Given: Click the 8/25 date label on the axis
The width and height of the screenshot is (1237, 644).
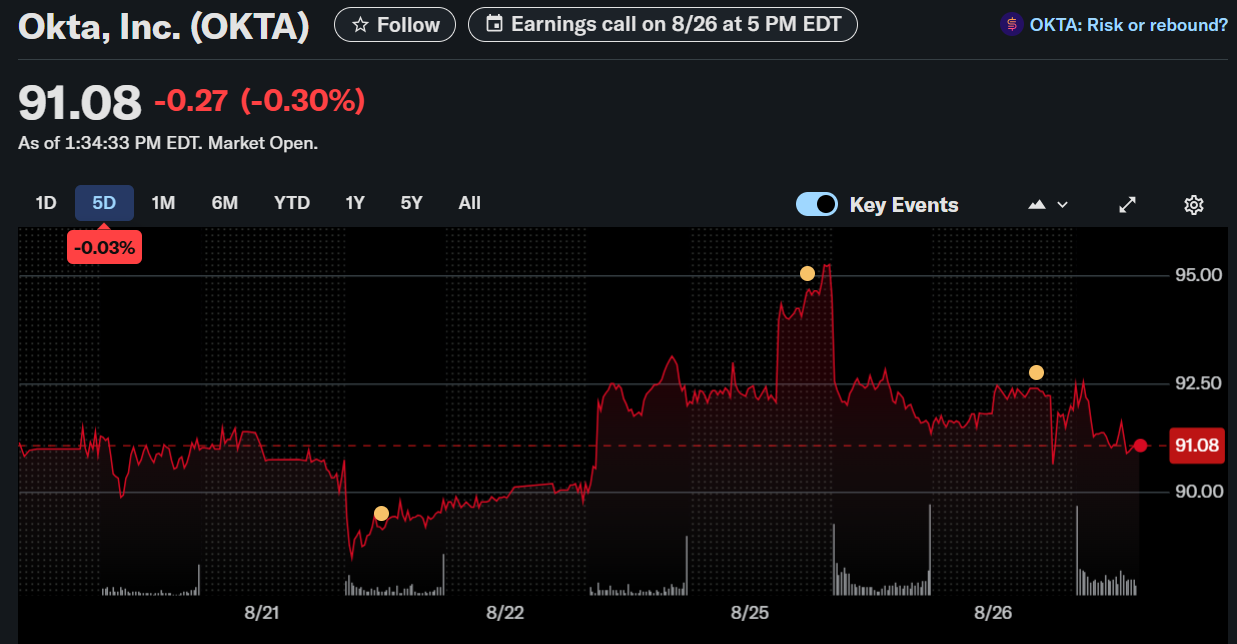Looking at the screenshot, I should 749,612.
